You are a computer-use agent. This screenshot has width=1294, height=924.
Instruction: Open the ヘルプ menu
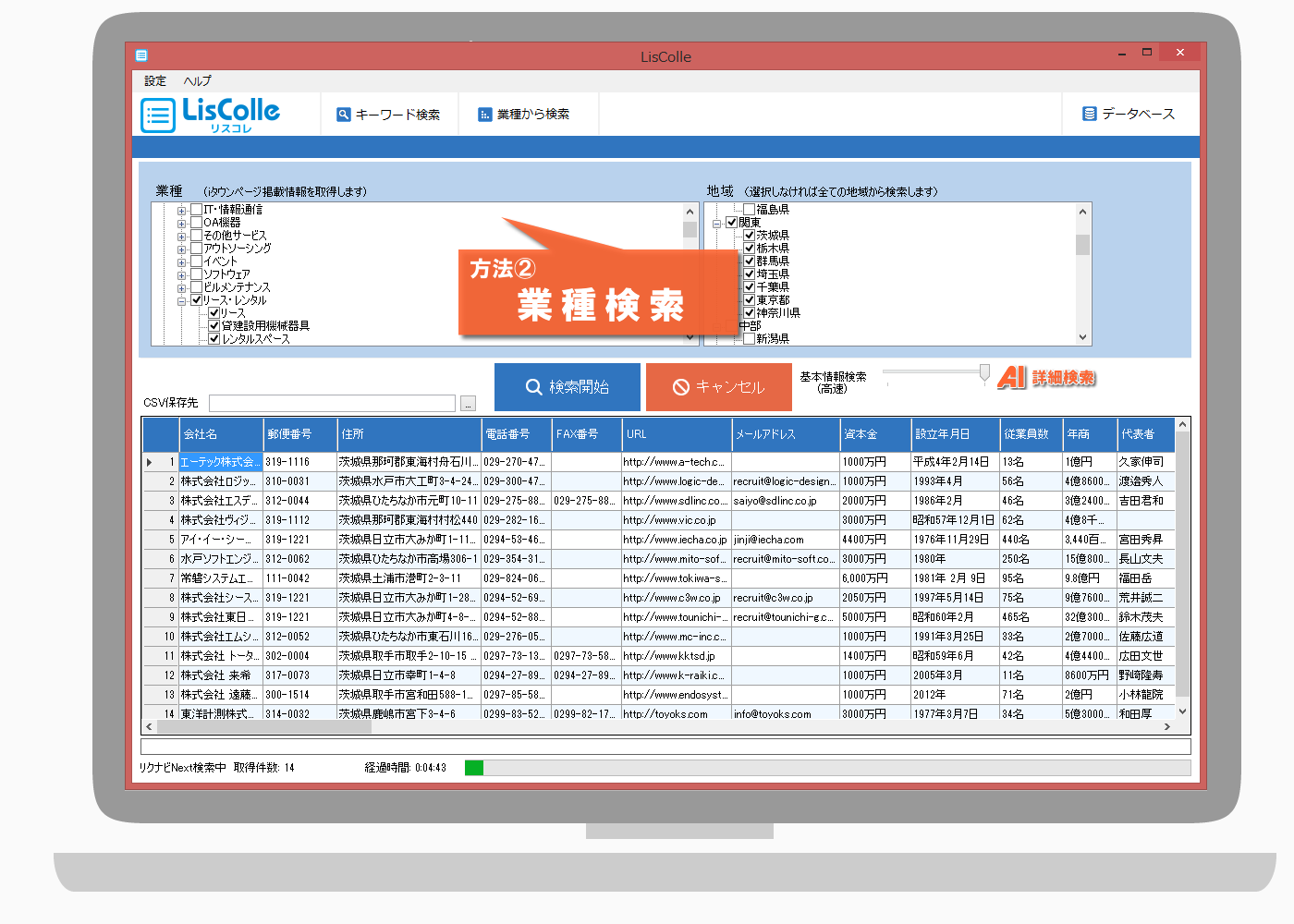point(197,81)
